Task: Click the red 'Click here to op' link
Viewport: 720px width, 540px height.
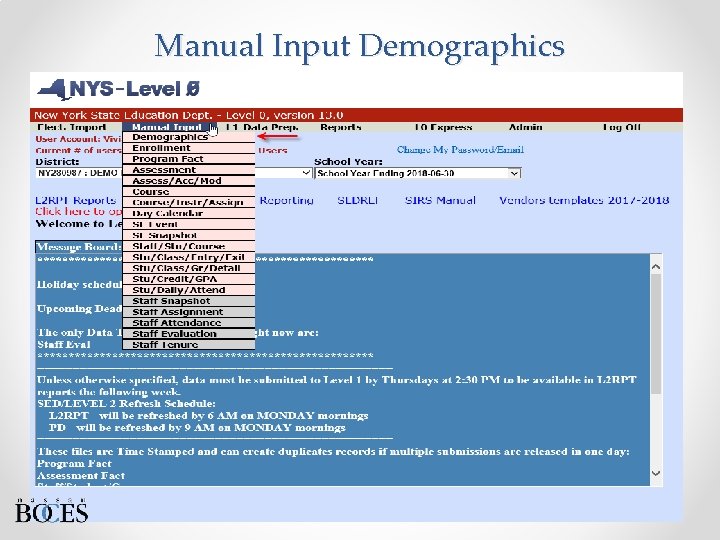Action: (79, 212)
